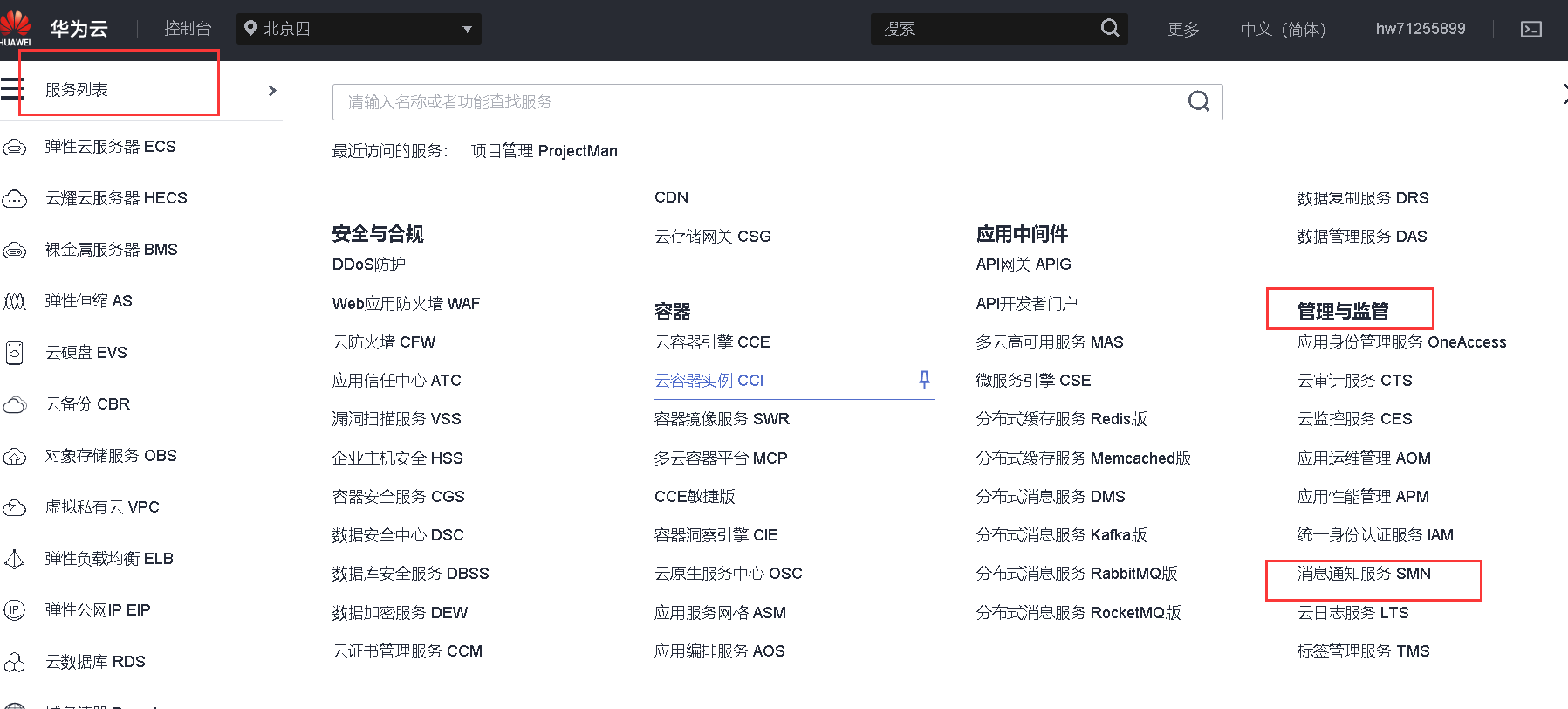Viewport: 1568px width, 709px height.
Task: Open API网关 APIG
Action: pyautogui.click(x=1024, y=265)
